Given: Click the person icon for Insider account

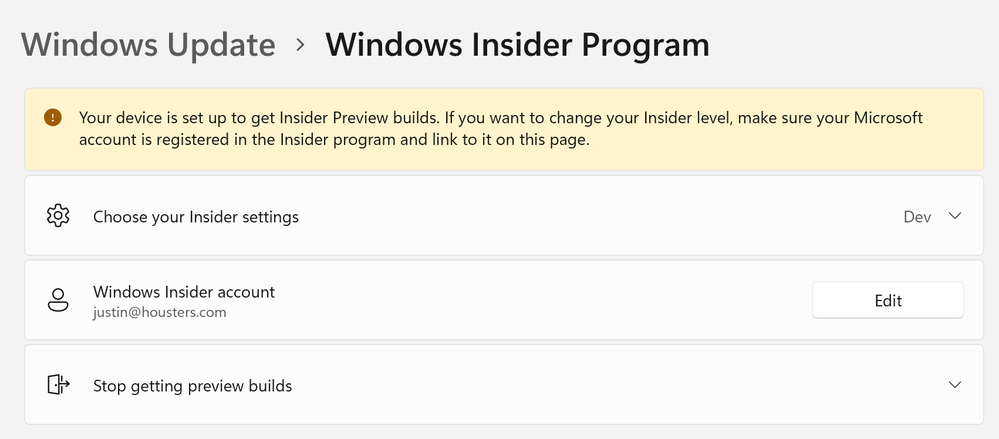Looking at the screenshot, I should coord(58,300).
